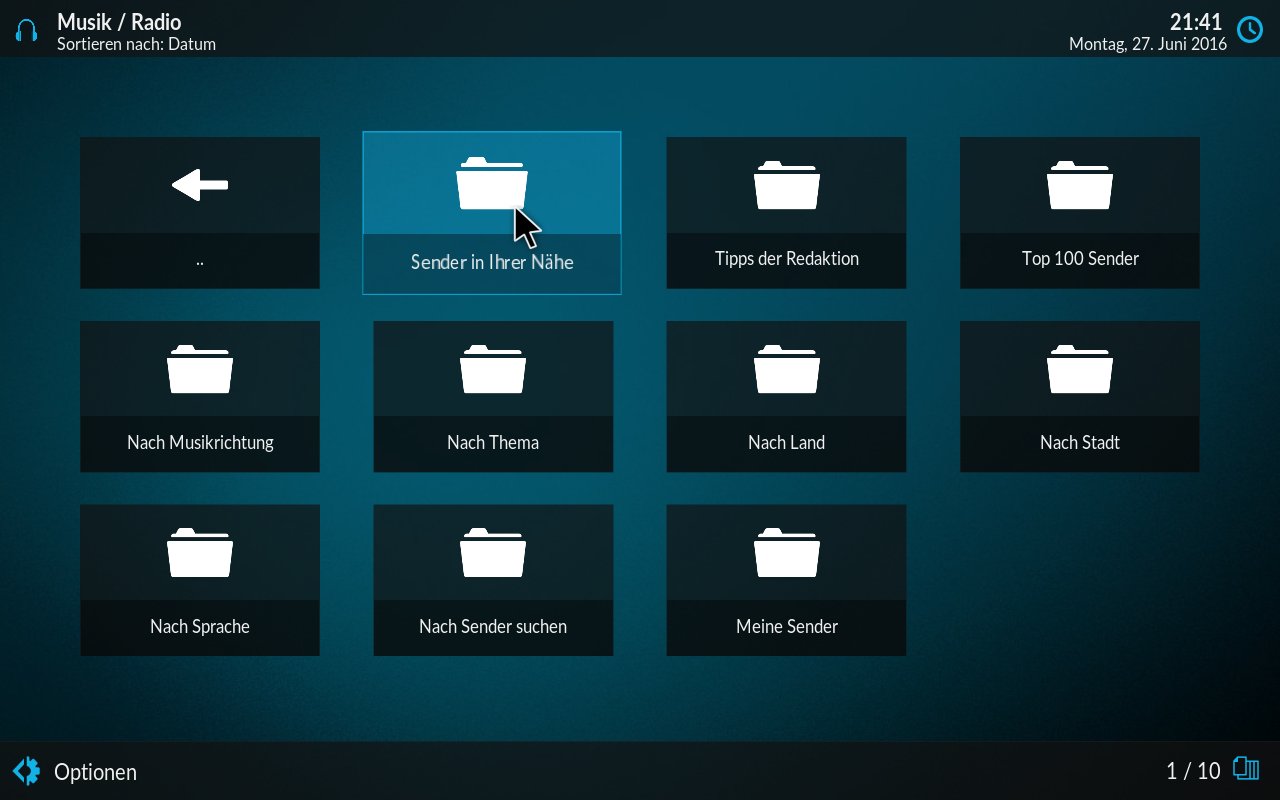
Task: Open the Sender in Ihrer Nähe folder
Action: point(491,213)
